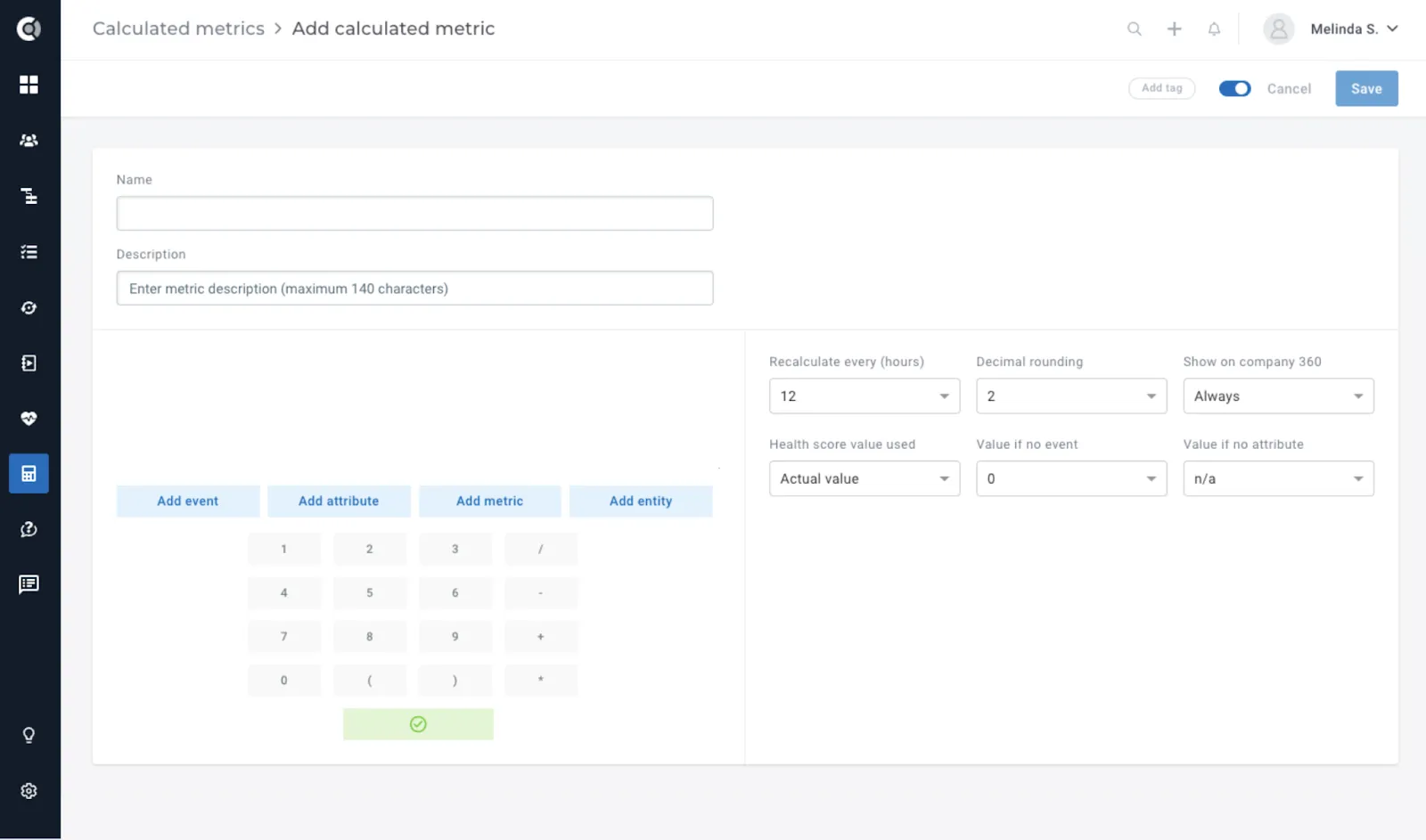Image resolution: width=1426 pixels, height=840 pixels.
Task: Open the notifications bell icon
Action: [1214, 29]
